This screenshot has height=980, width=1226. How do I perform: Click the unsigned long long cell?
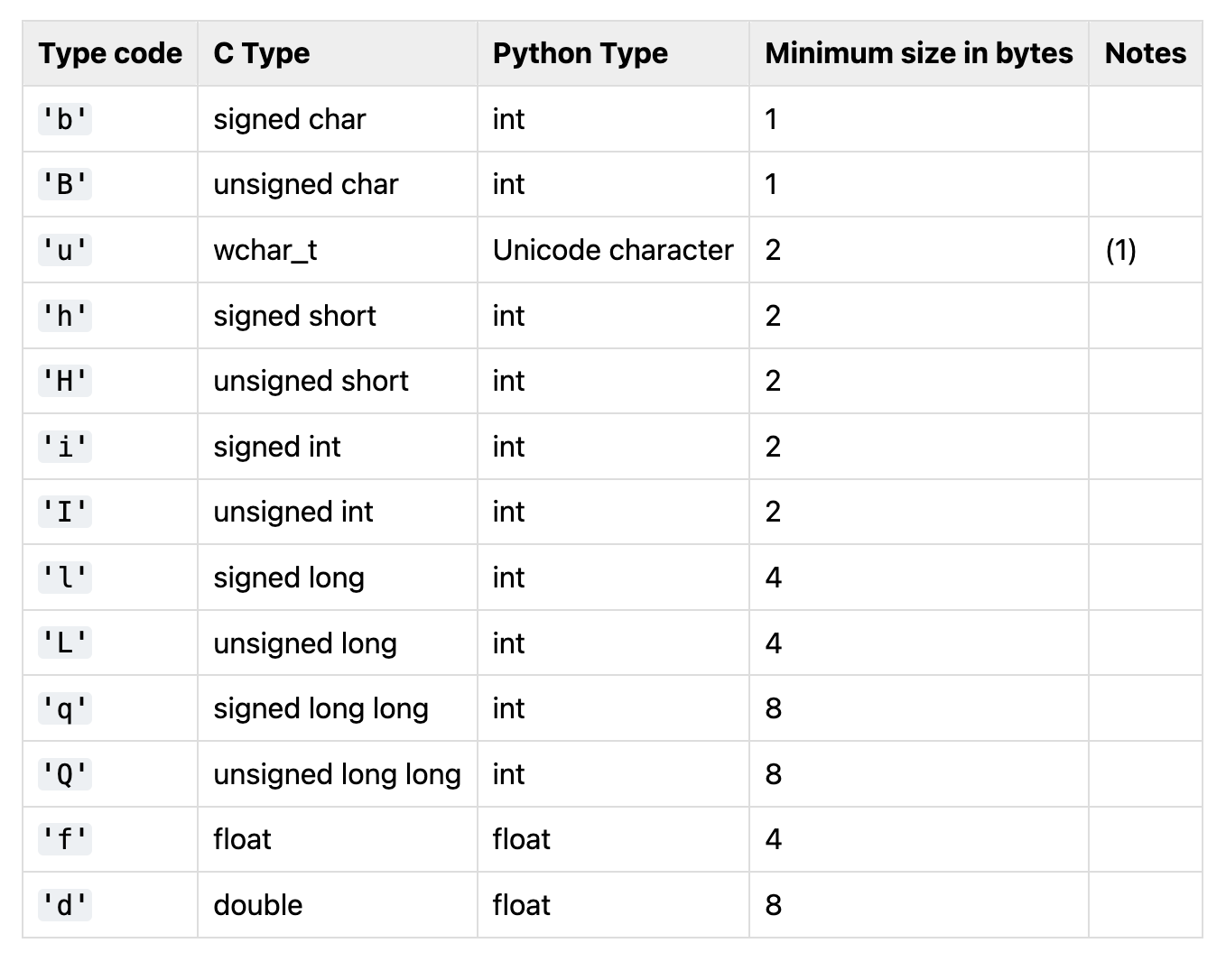click(338, 774)
